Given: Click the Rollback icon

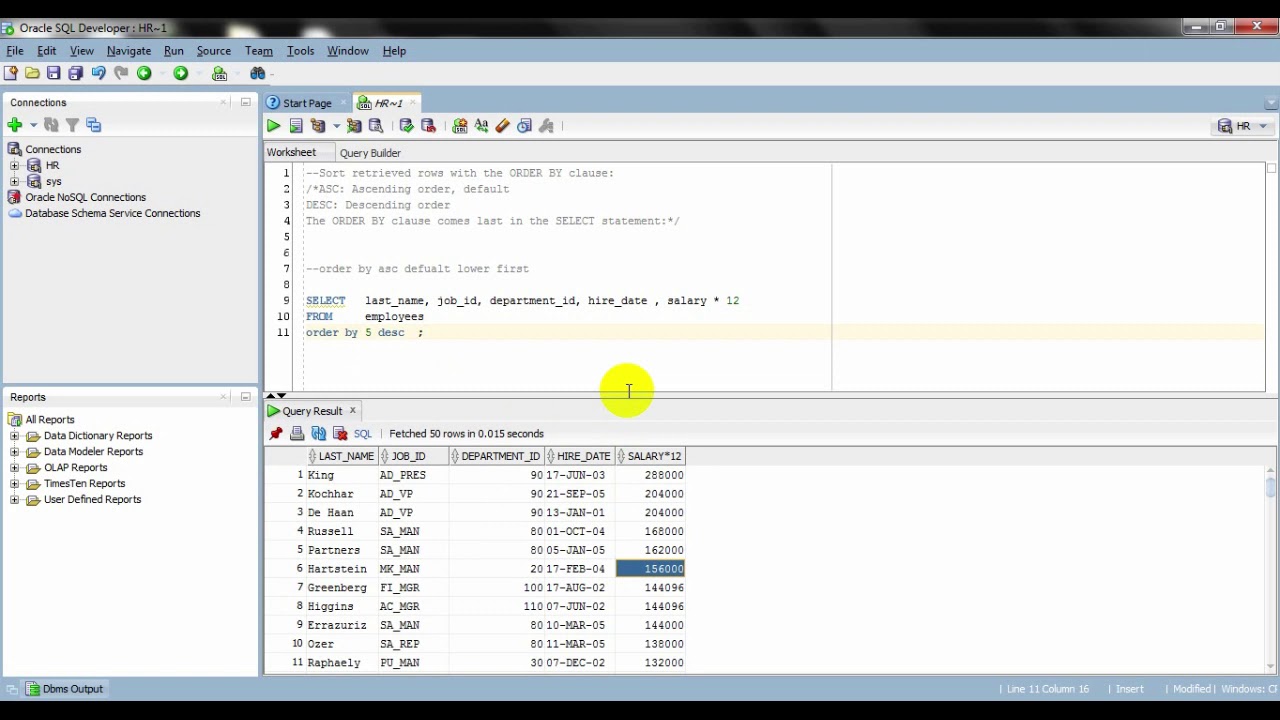Looking at the screenshot, I should point(429,126).
